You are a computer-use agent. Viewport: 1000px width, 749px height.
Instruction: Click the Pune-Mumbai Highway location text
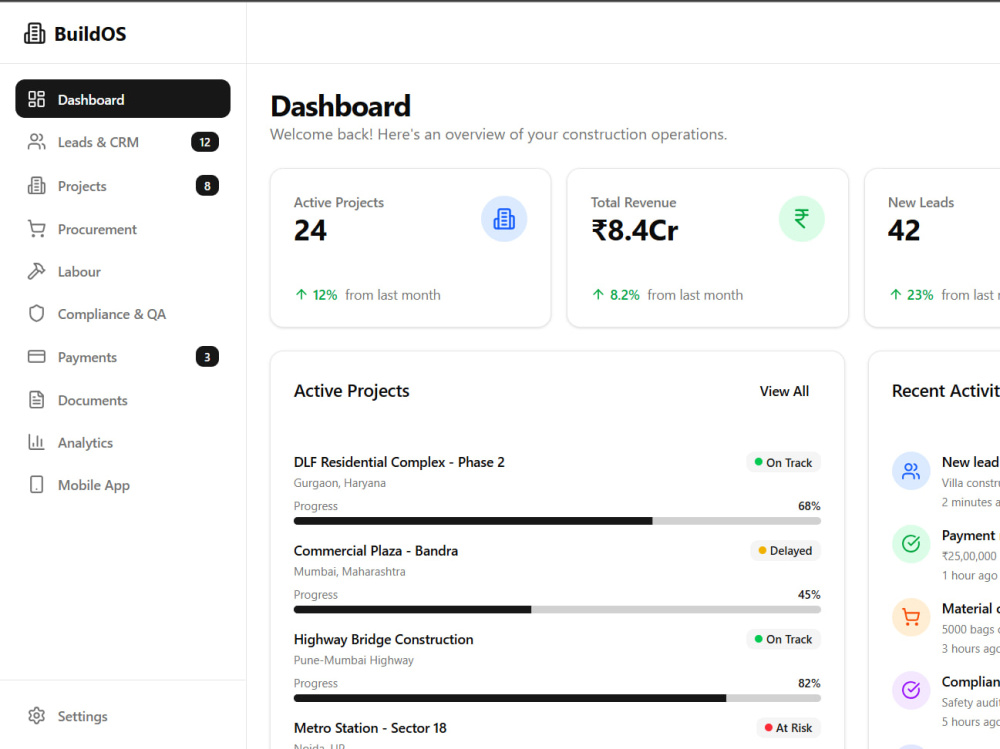(x=353, y=660)
